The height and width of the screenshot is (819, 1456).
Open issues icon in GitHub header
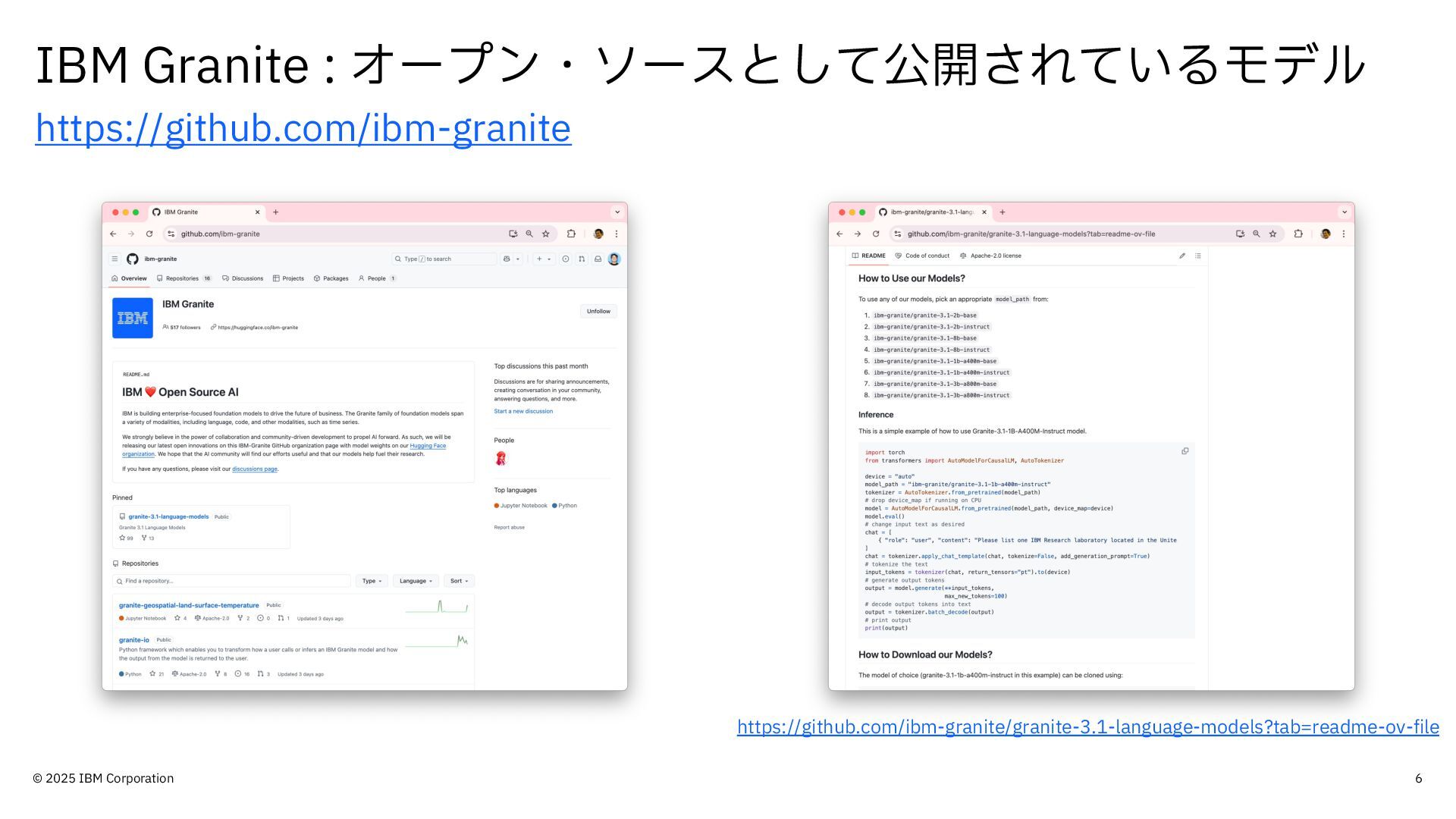point(566,259)
